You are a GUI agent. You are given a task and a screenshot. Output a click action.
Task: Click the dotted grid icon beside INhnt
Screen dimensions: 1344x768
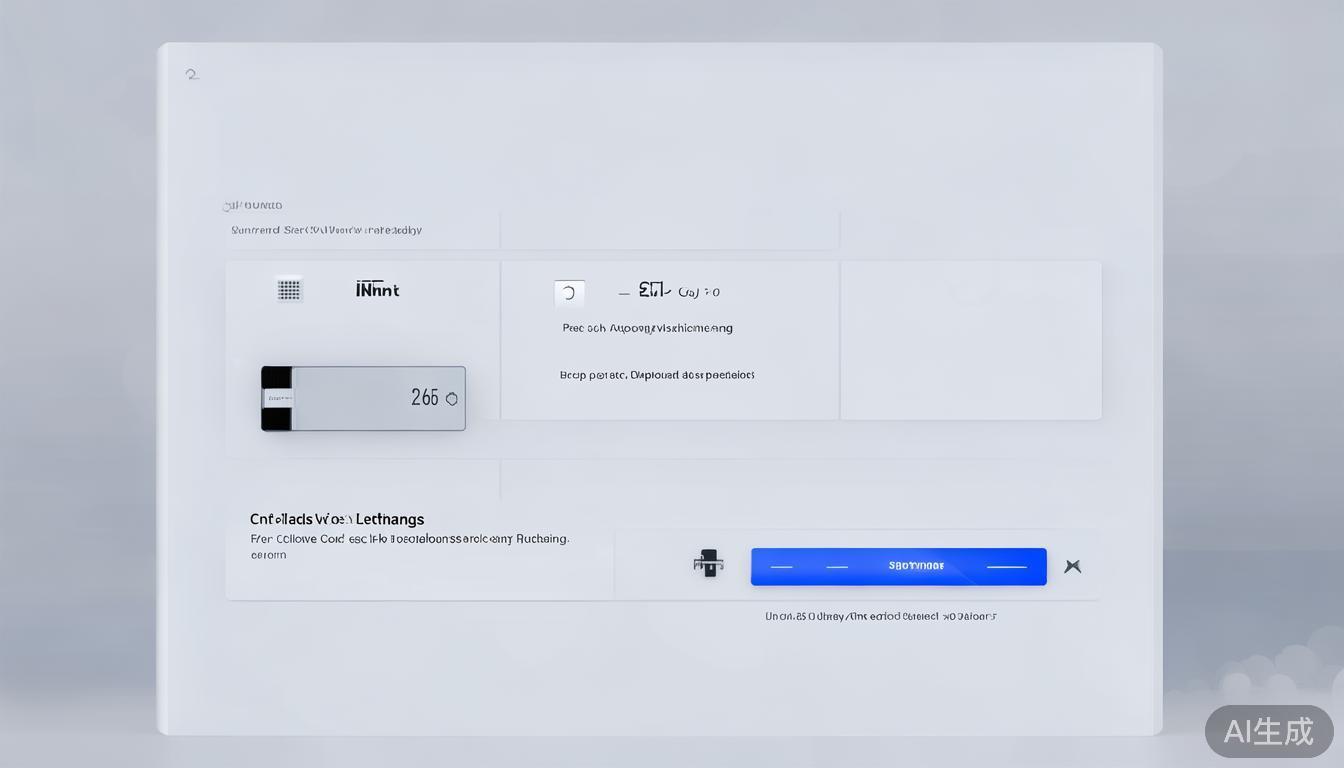(289, 290)
